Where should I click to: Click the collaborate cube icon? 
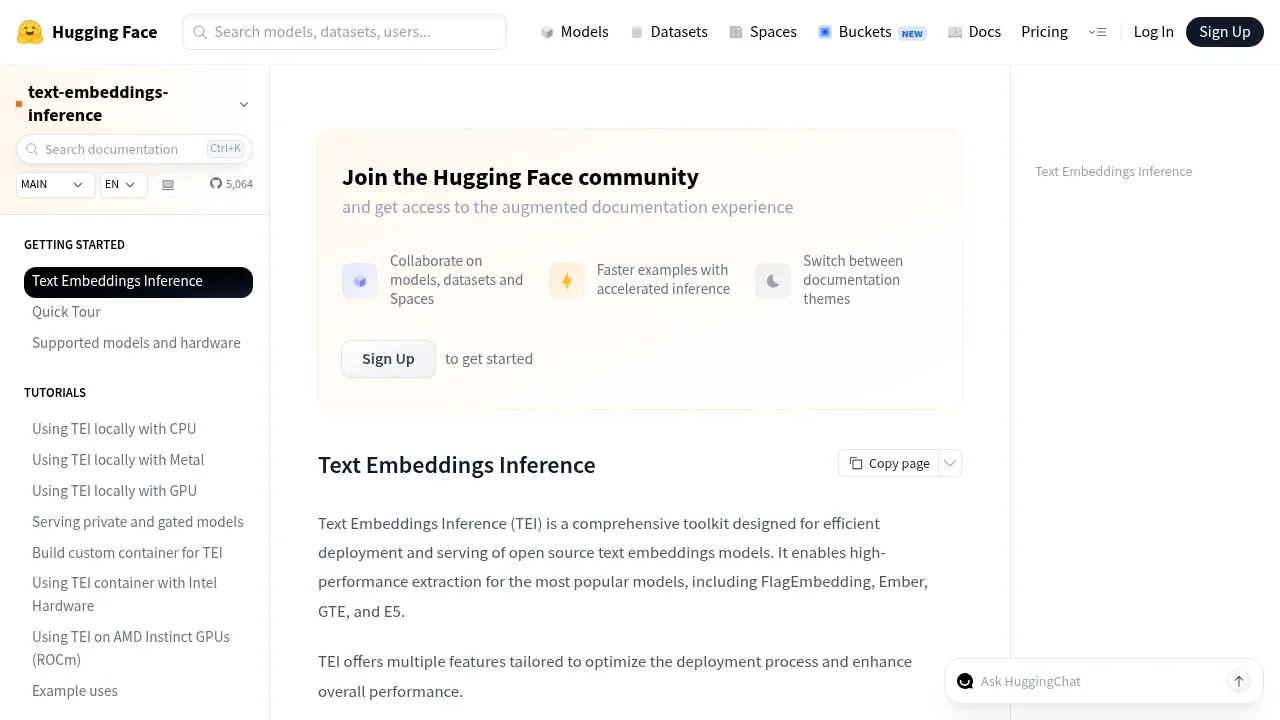click(x=360, y=281)
